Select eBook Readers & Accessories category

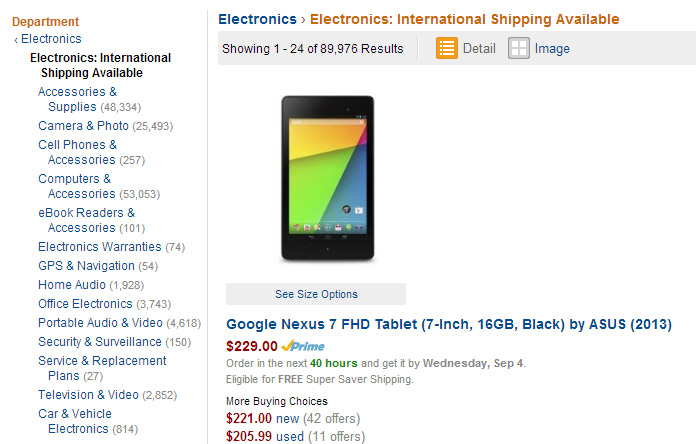(x=86, y=220)
